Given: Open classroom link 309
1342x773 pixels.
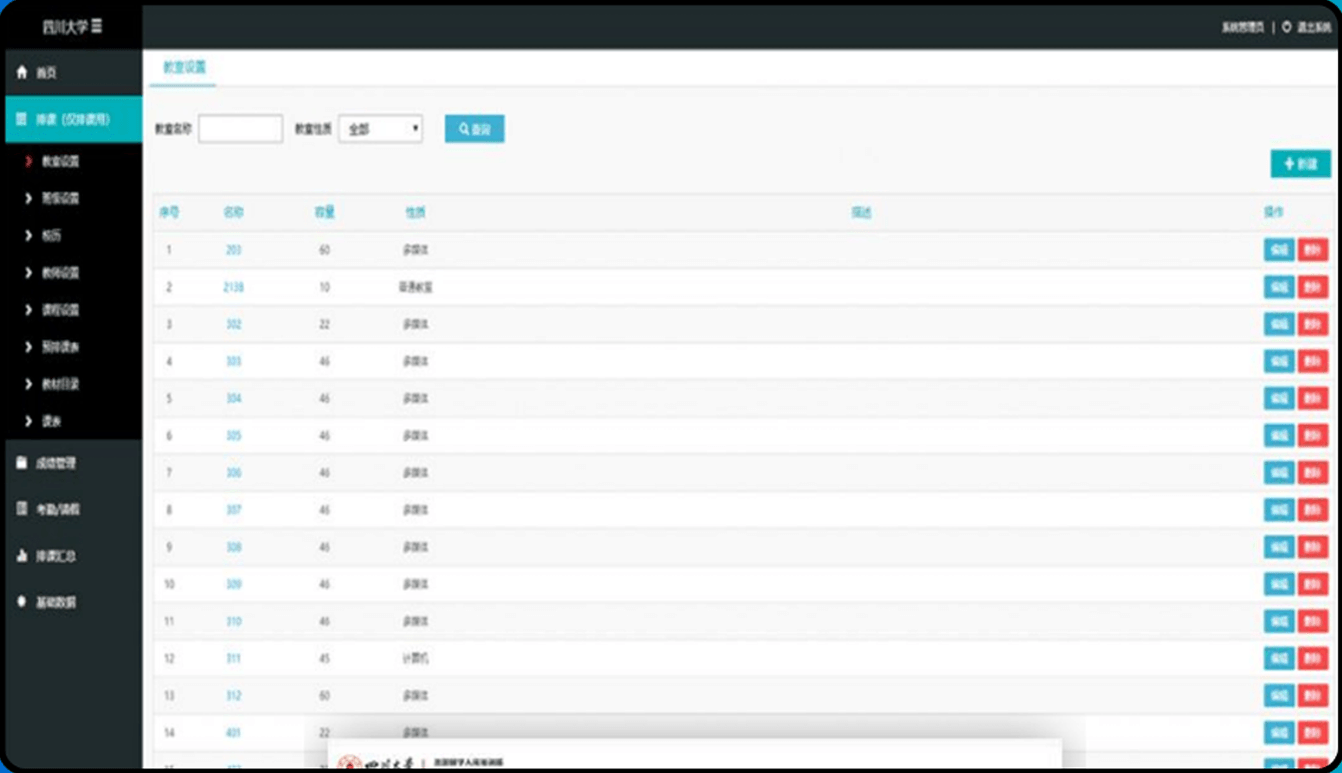Looking at the screenshot, I should point(233,584).
